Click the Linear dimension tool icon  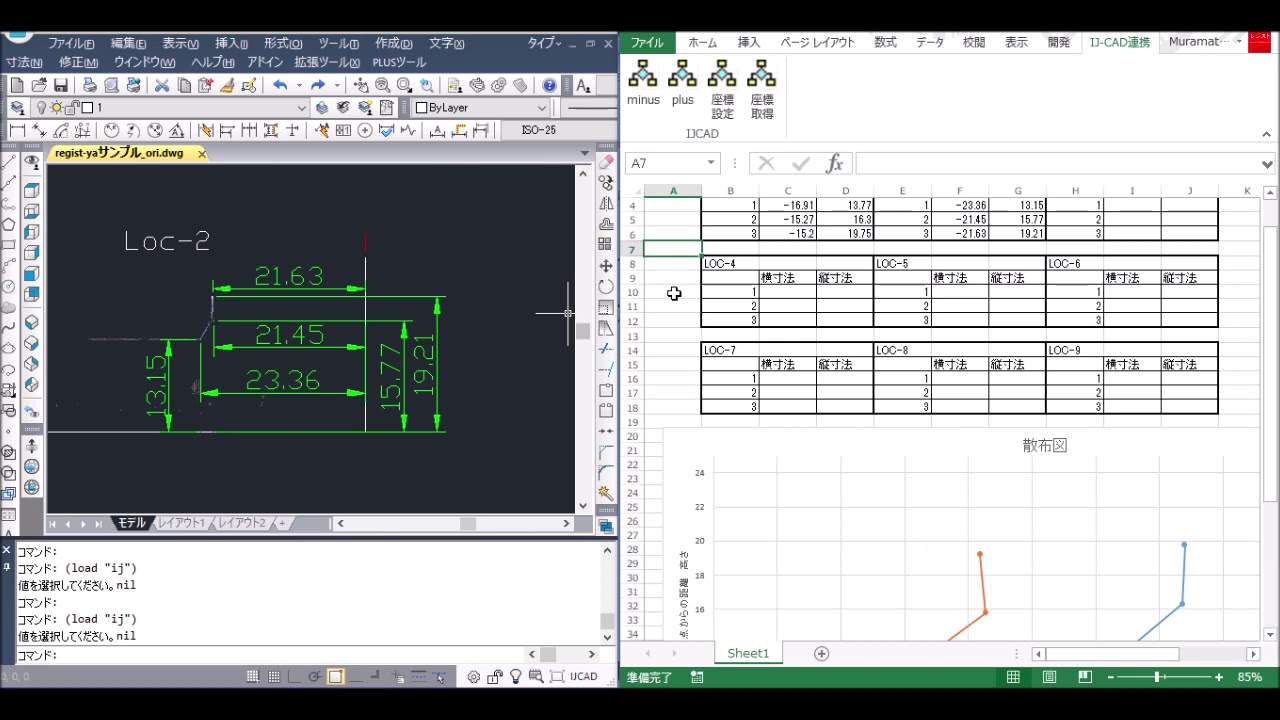(x=17, y=130)
